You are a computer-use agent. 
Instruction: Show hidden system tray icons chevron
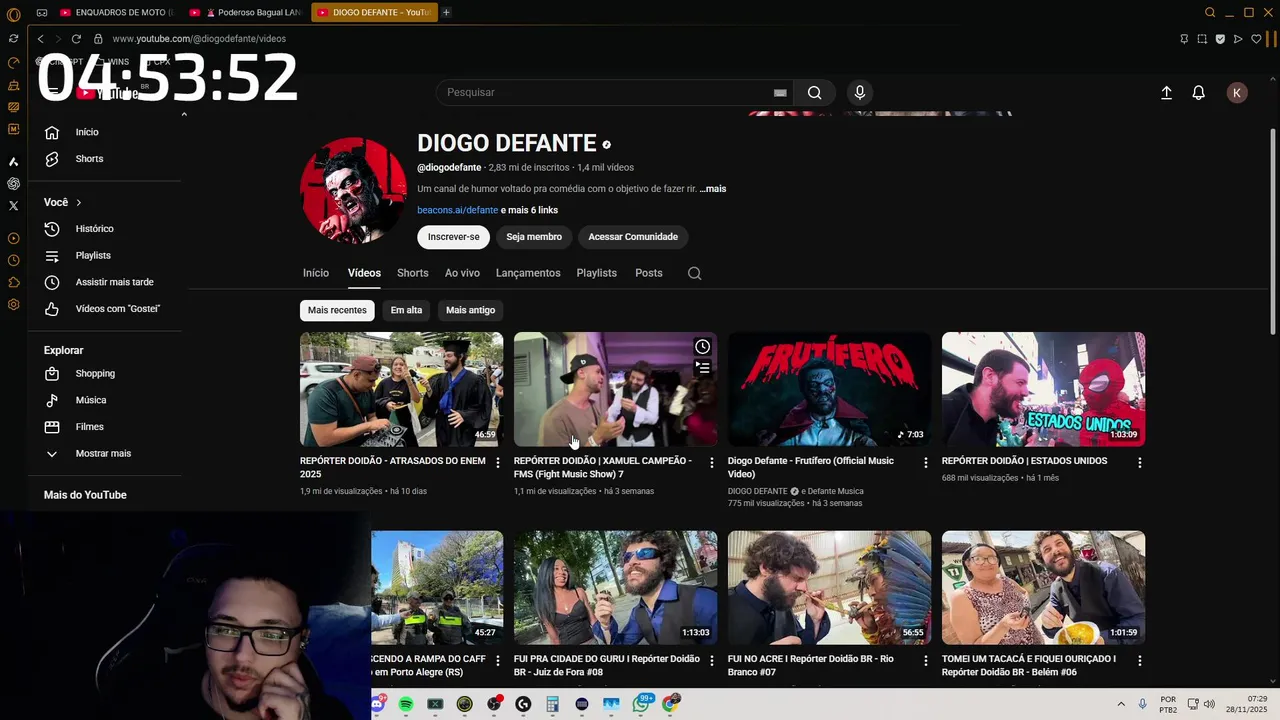tap(1121, 704)
